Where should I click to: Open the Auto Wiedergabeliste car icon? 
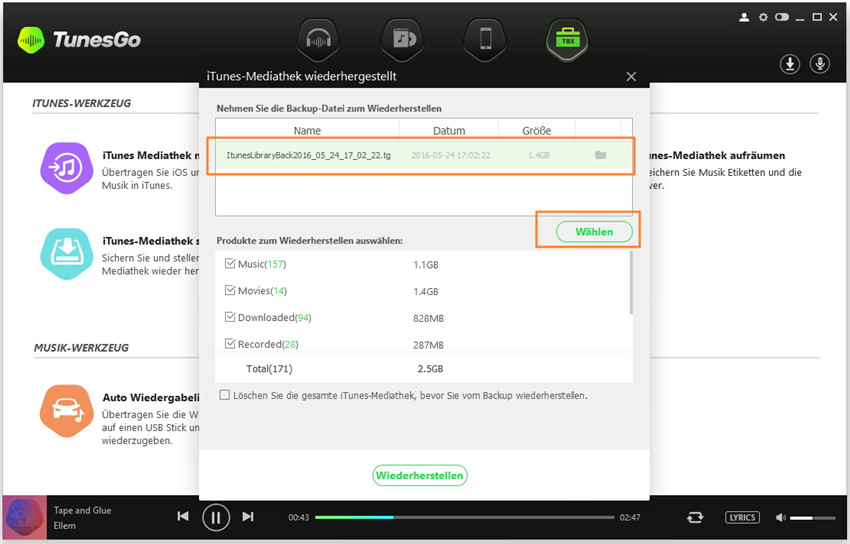pyautogui.click(x=67, y=411)
